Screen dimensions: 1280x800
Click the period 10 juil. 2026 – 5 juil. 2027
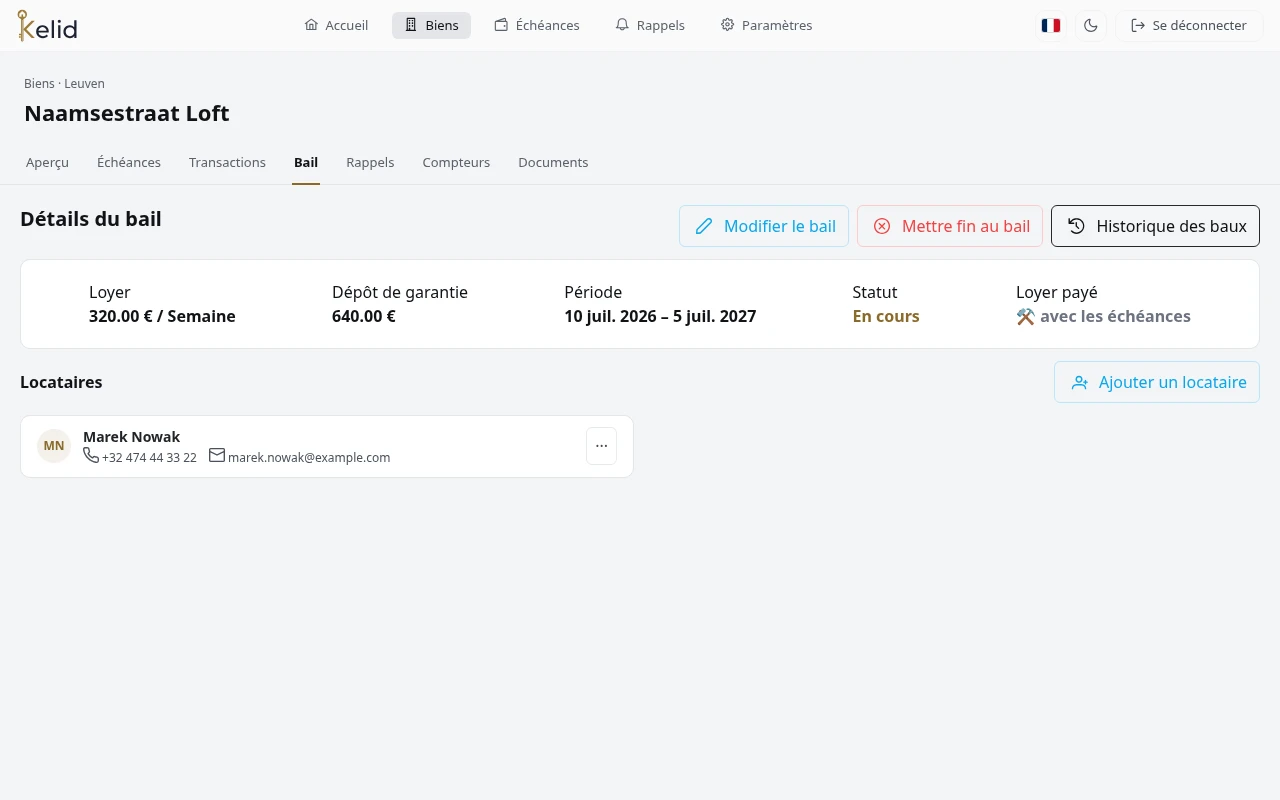660,317
